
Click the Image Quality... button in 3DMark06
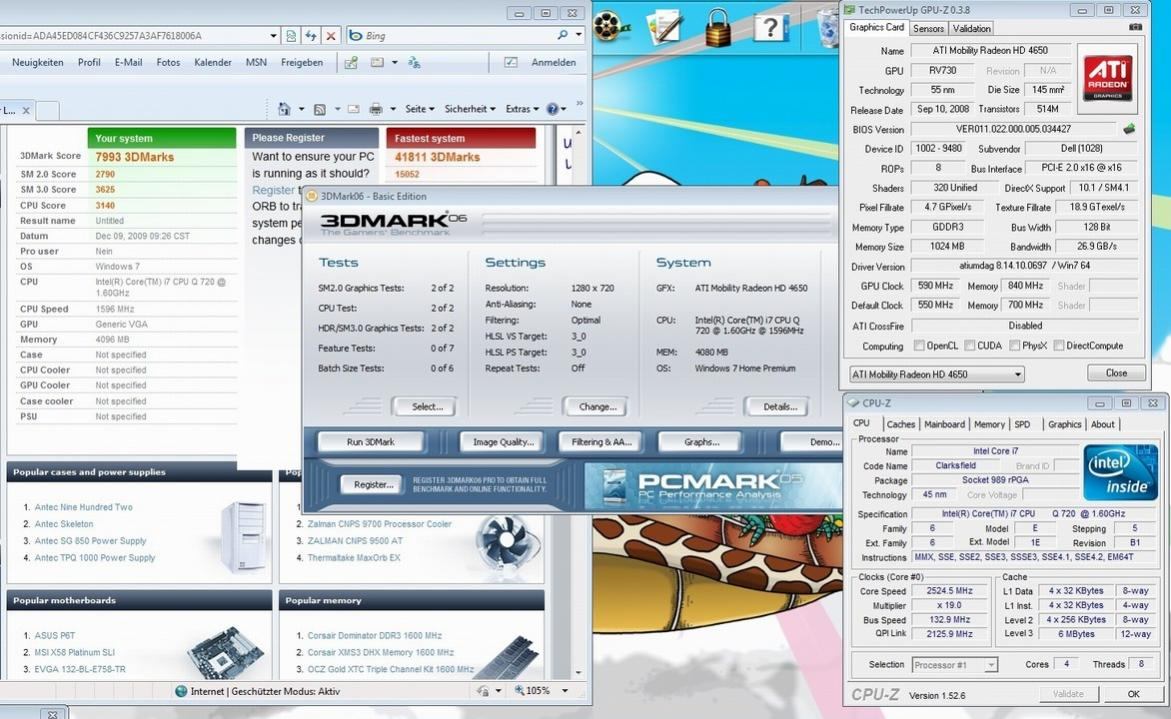[503, 442]
